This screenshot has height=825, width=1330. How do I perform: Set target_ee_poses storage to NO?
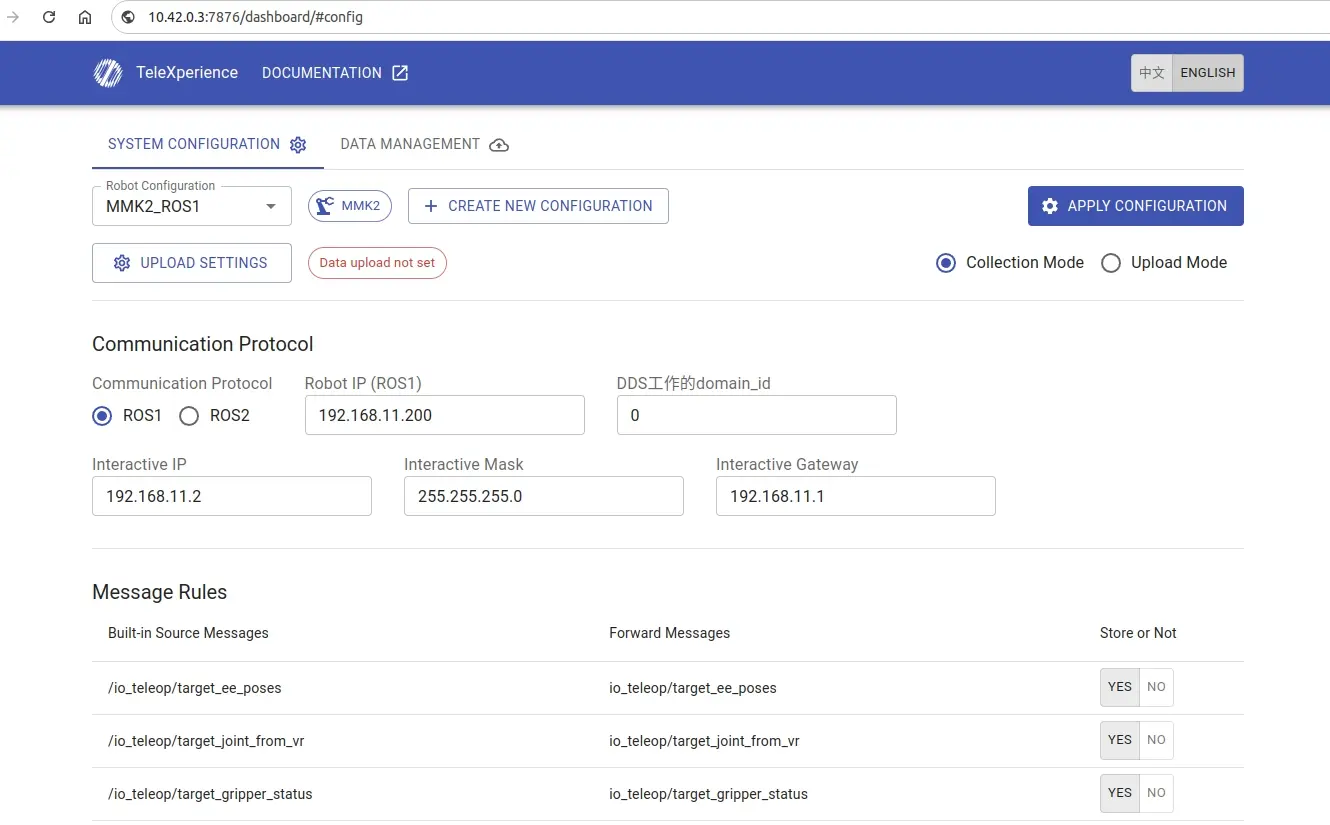(x=1156, y=687)
